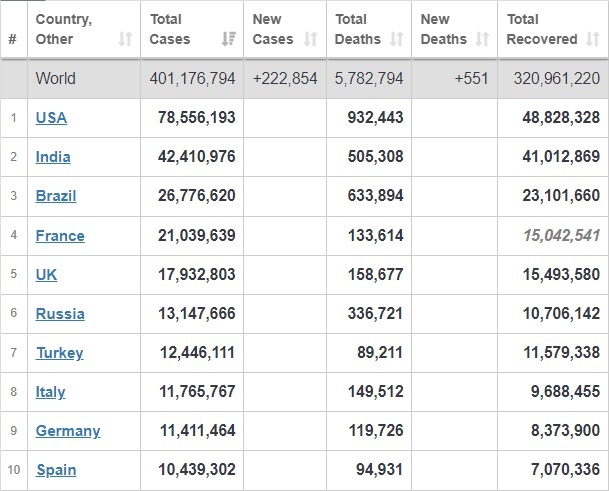
Task: Select USA total deaths 932,443
Action: [376, 117]
